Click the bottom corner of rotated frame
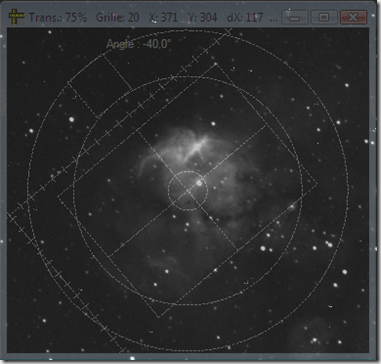 pyautogui.click(x=160, y=316)
